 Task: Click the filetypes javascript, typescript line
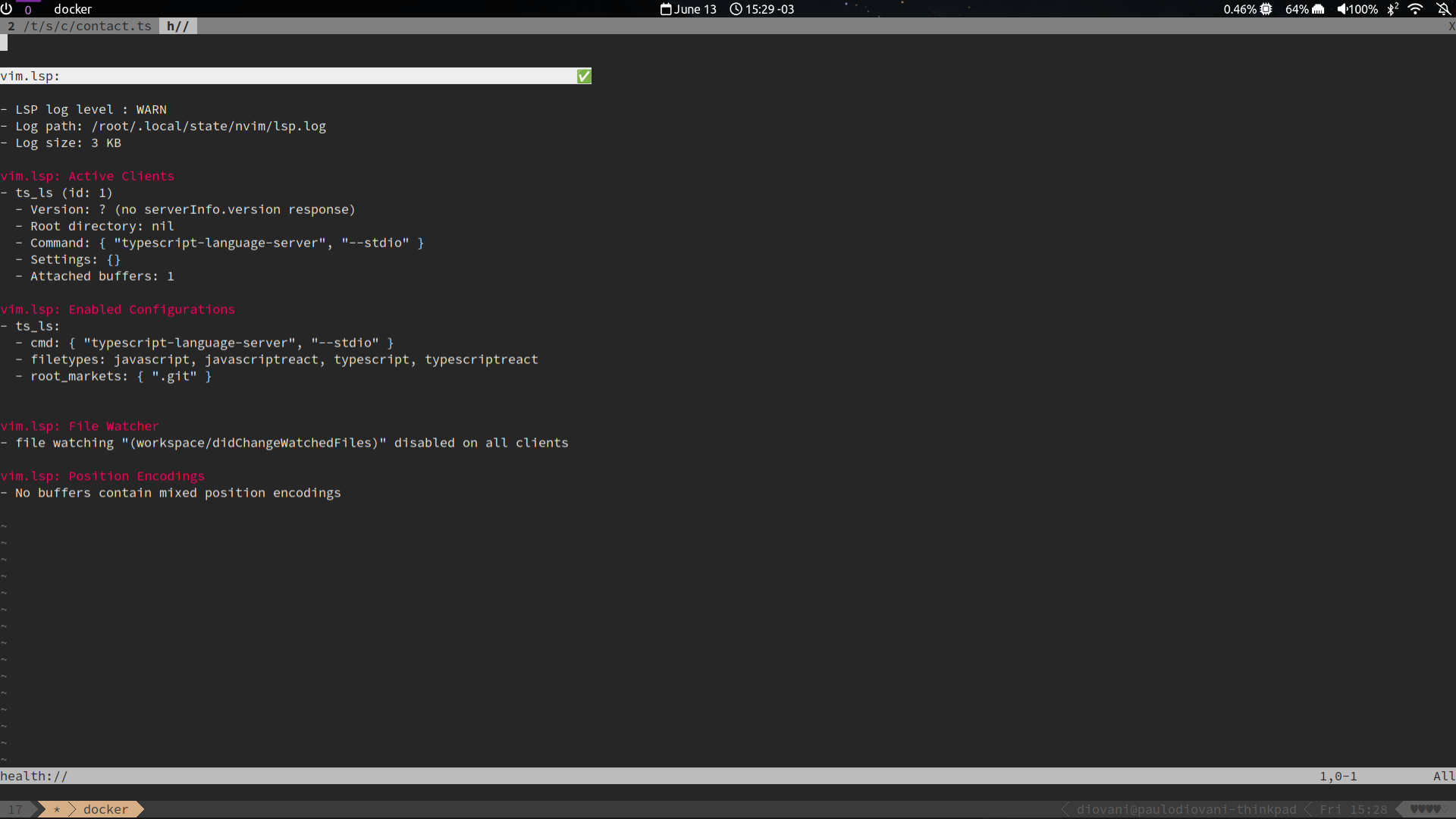[277, 359]
